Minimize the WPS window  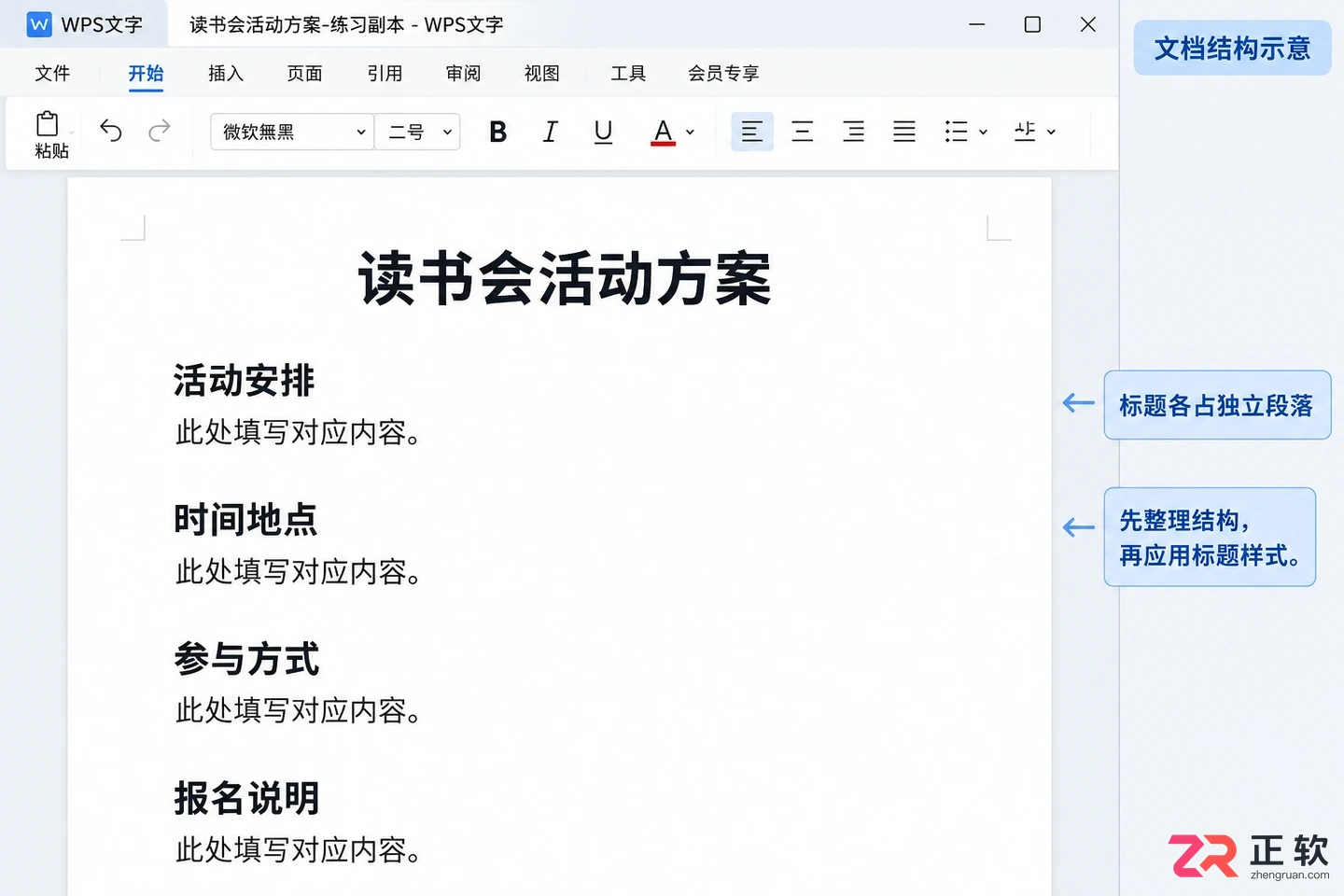(x=977, y=24)
